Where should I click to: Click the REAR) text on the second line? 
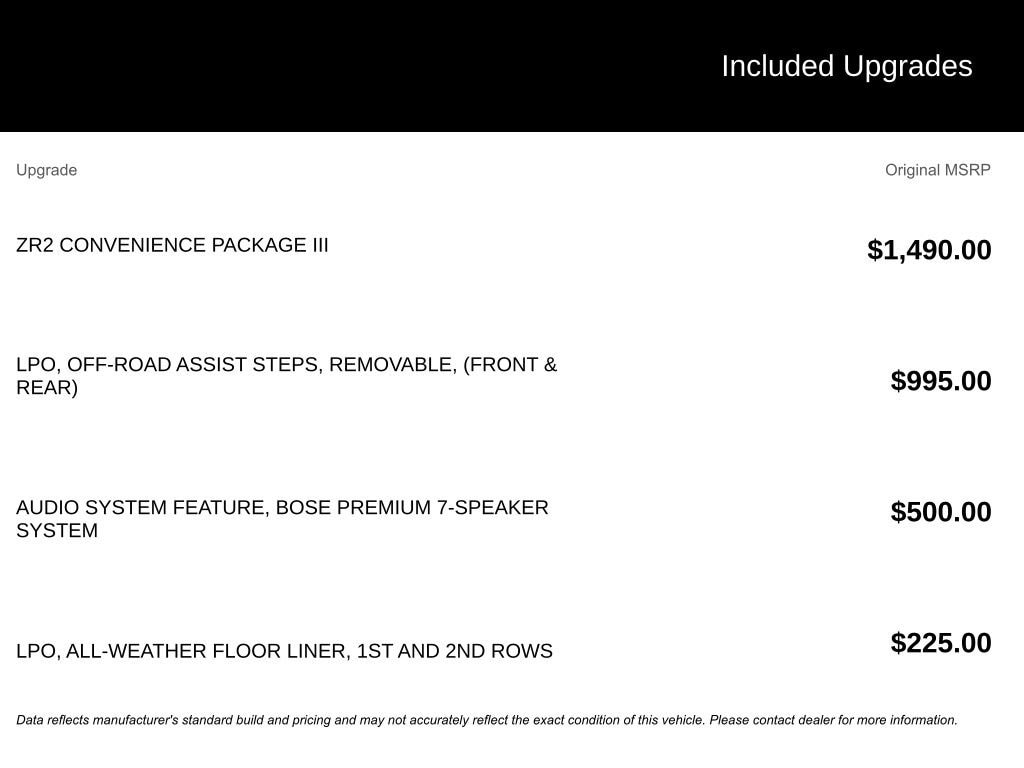47,388
